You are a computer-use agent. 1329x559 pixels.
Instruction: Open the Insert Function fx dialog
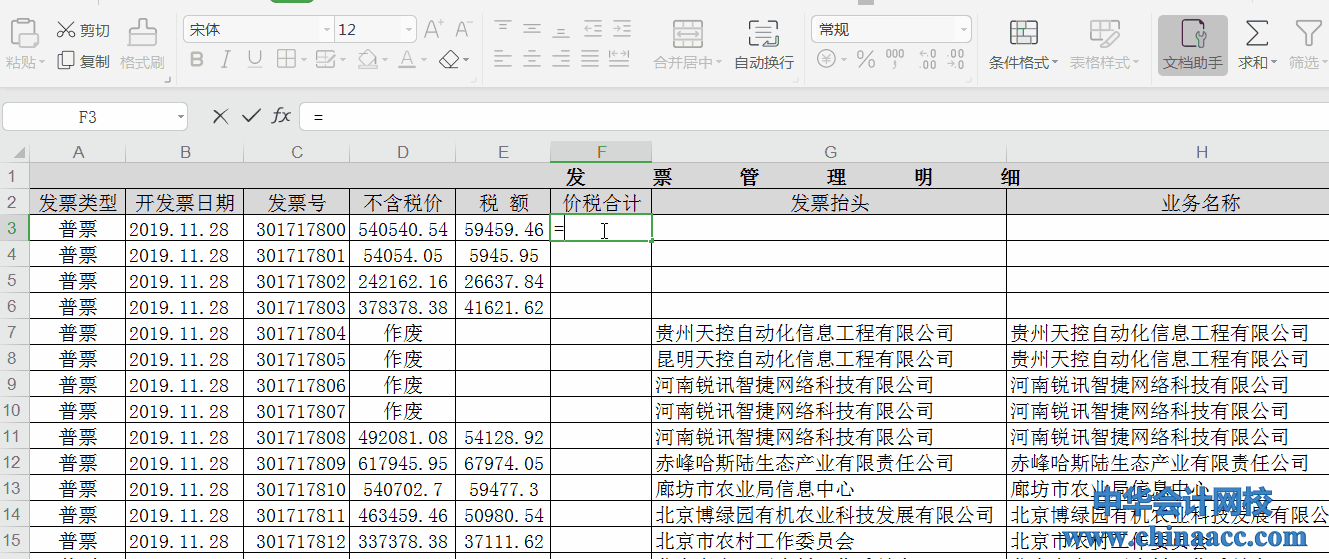coord(282,116)
